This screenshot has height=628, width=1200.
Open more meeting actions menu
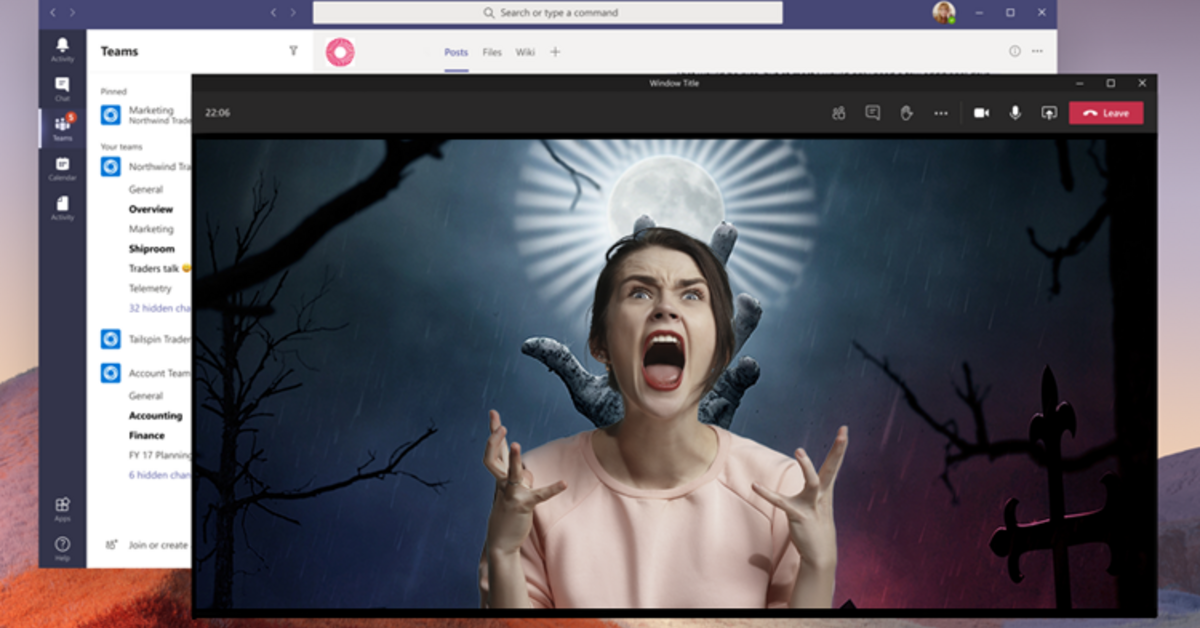click(x=940, y=113)
